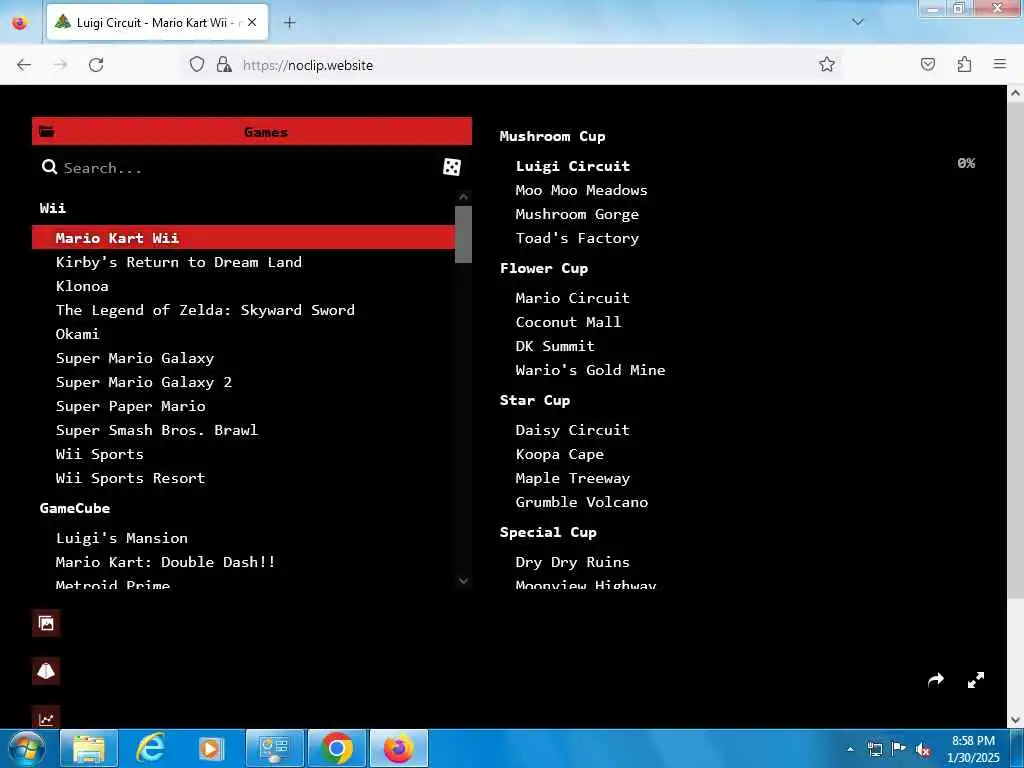Load the Luigi Circuit course
Image resolution: width=1024 pixels, height=768 pixels.
click(x=573, y=166)
